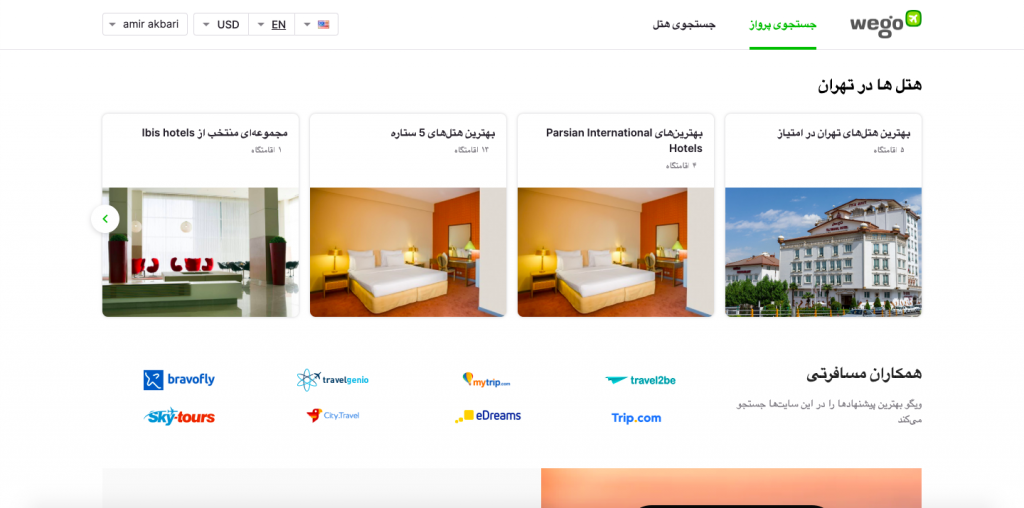Select the جستجوی پرواز tab
Image resolution: width=1024 pixels, height=508 pixels.
[x=783, y=25]
